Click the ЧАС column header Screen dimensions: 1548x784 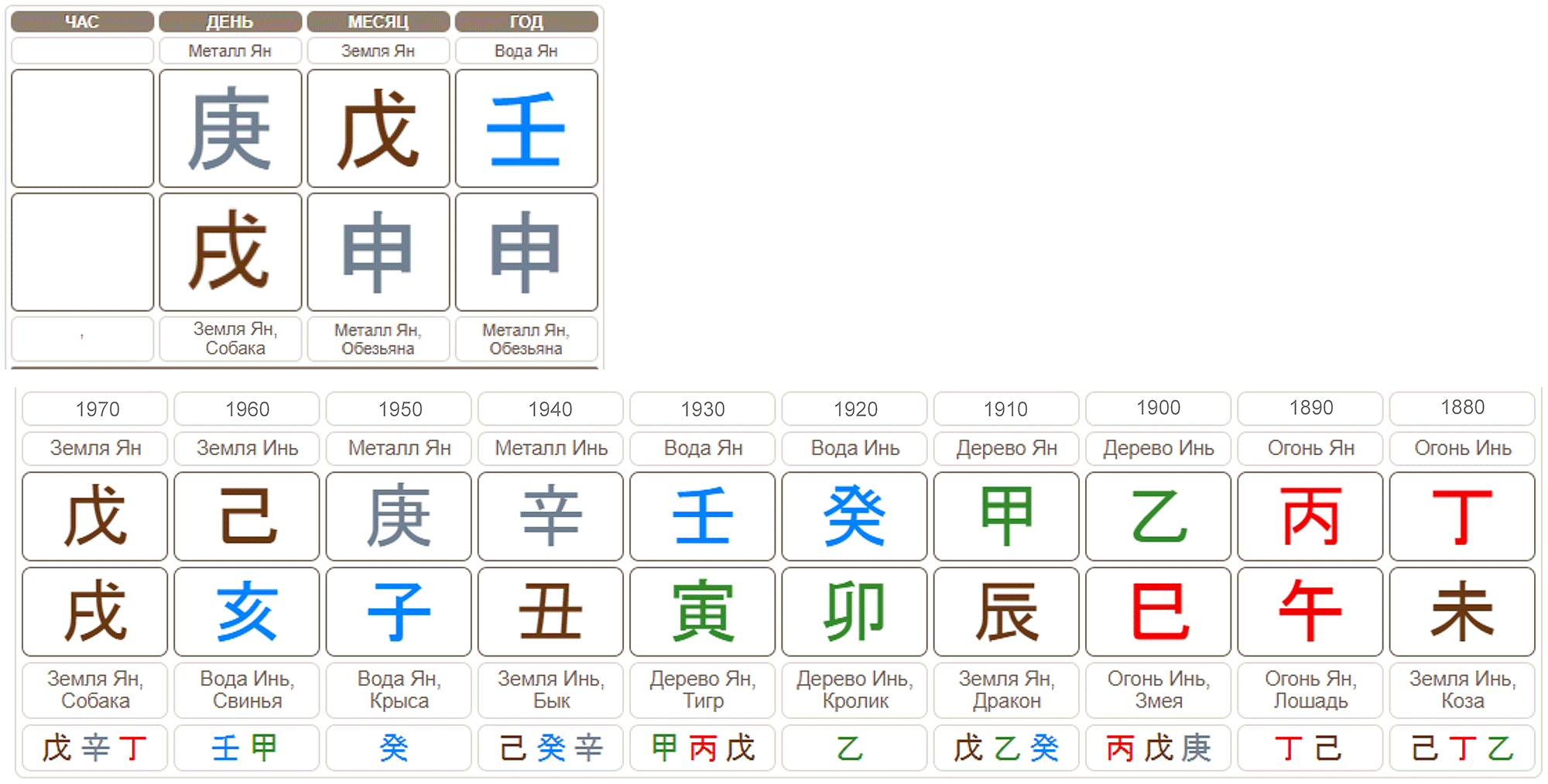click(x=82, y=22)
